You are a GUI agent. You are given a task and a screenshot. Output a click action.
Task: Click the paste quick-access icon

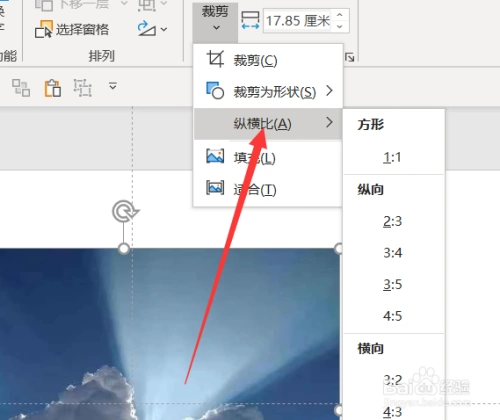tap(53, 88)
